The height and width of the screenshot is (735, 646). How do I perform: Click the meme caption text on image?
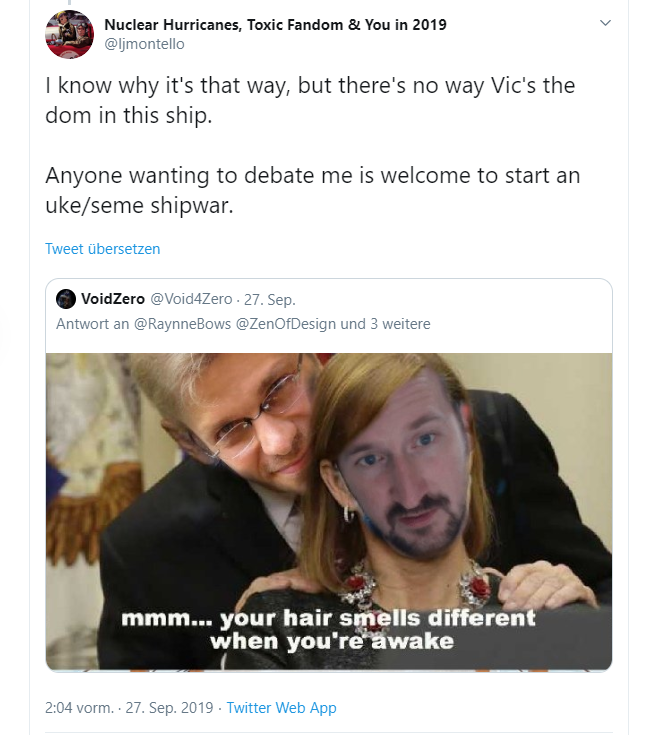click(329, 630)
